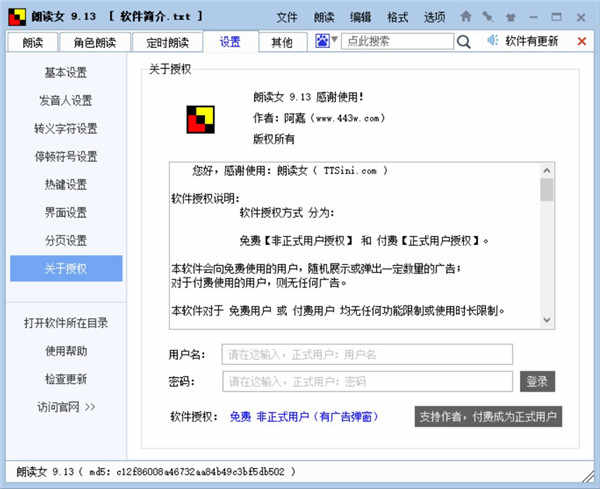Screen dimensions: 600x489
Task: Click the pin icon in title bar
Action: 488,16
